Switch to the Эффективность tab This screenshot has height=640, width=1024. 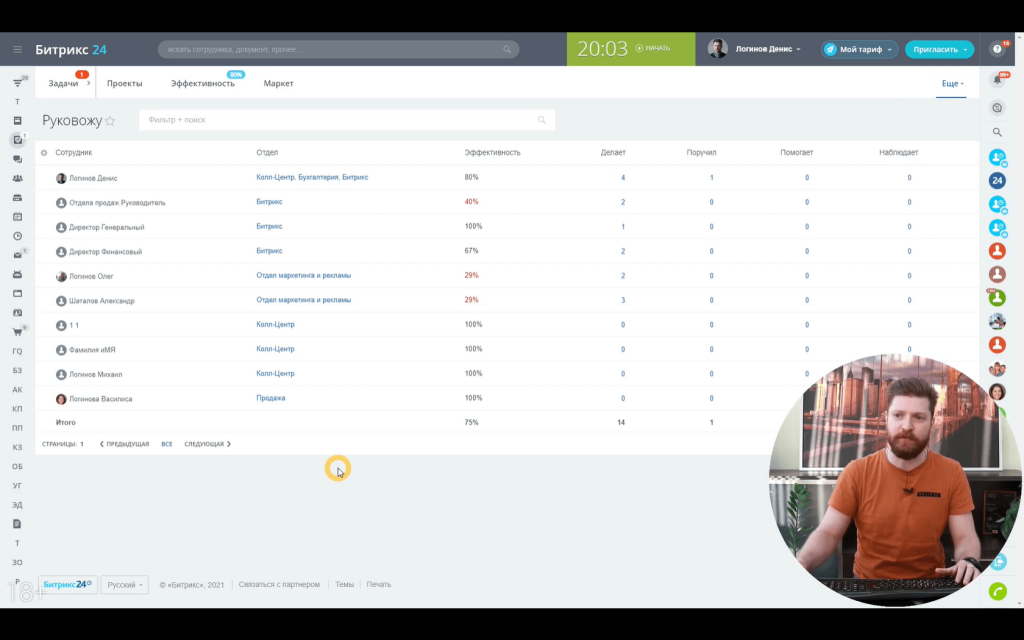tap(202, 84)
